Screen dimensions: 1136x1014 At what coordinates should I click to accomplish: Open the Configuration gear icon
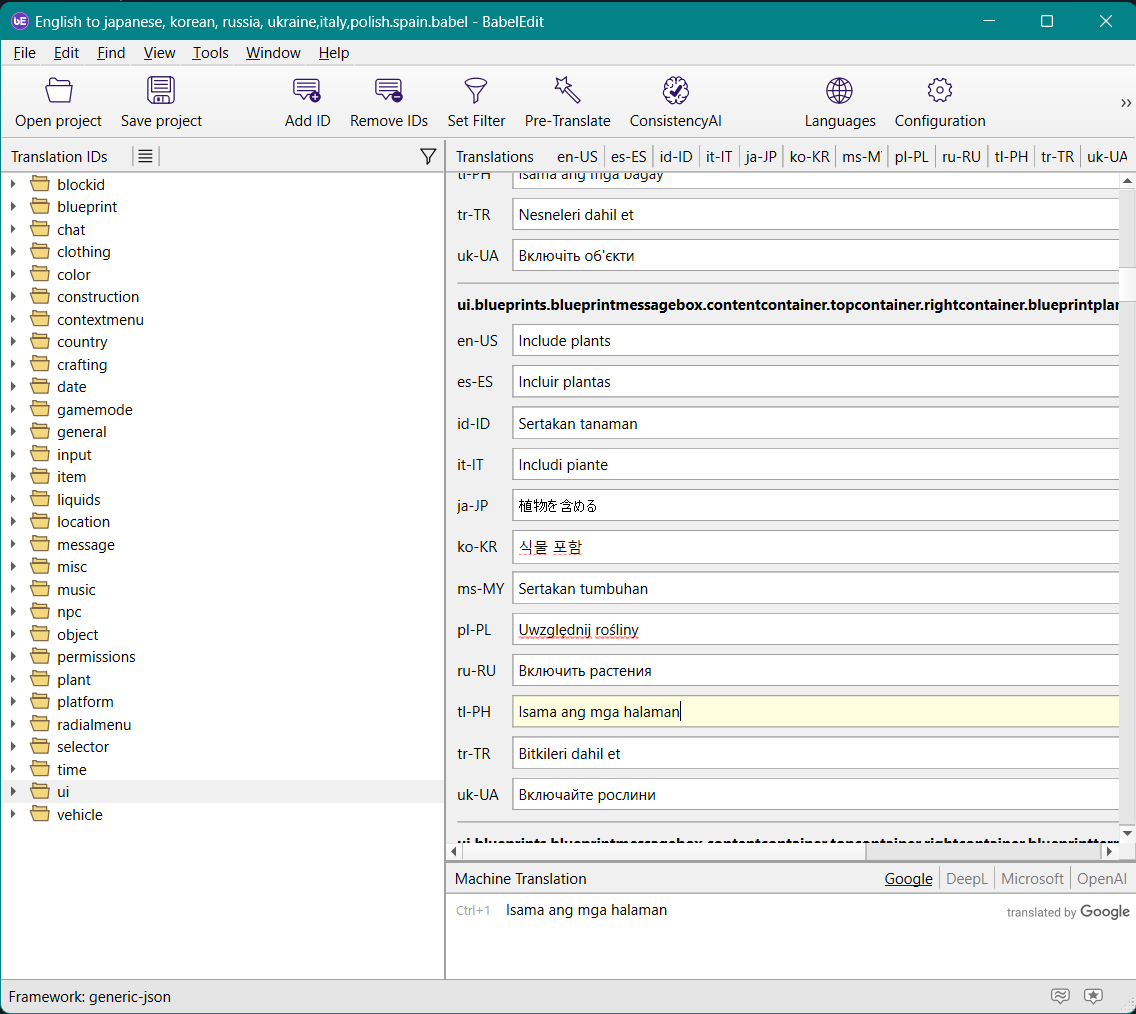(x=939, y=91)
